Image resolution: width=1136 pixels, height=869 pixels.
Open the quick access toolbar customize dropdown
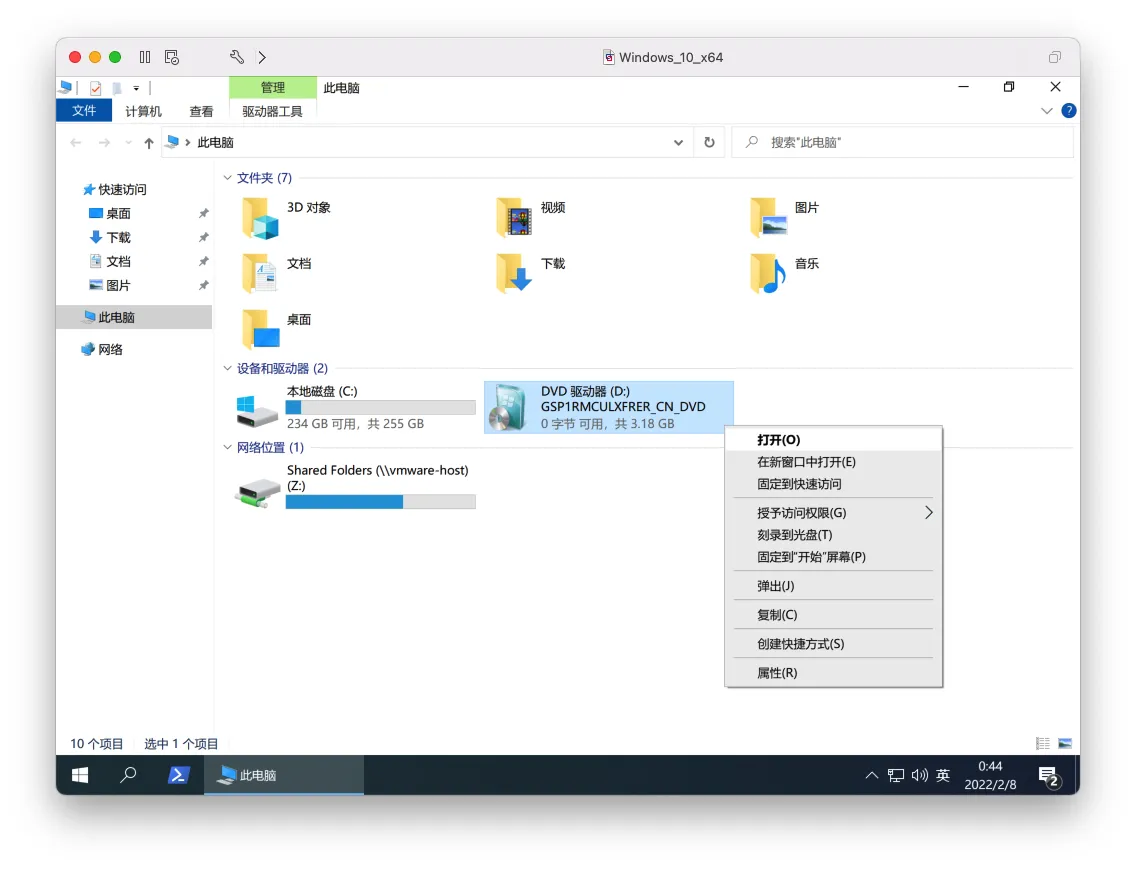(136, 88)
